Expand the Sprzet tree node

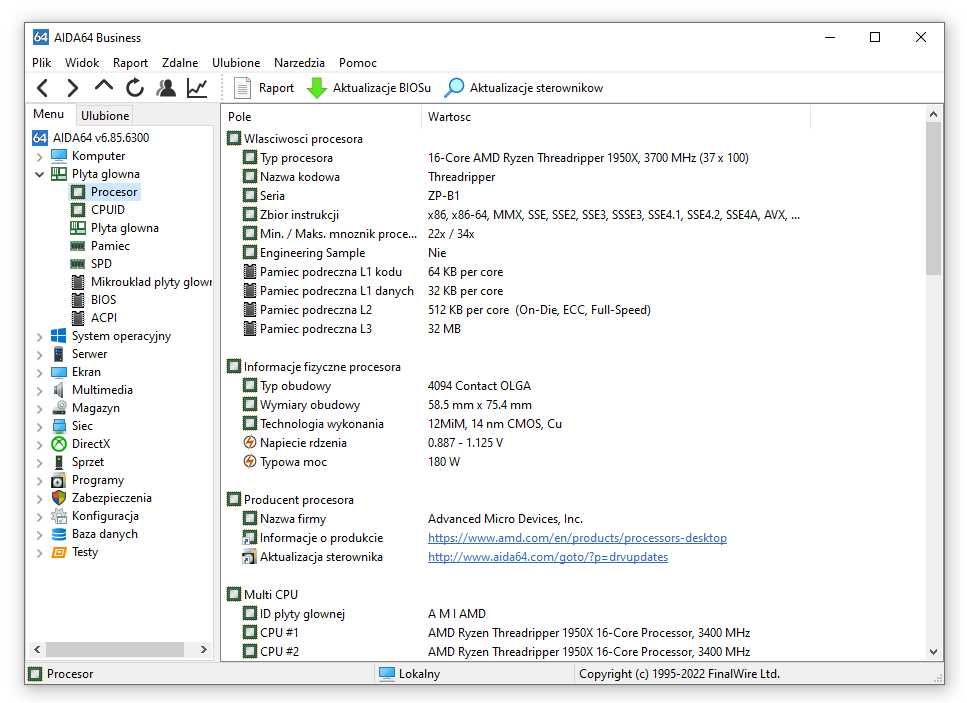point(39,462)
